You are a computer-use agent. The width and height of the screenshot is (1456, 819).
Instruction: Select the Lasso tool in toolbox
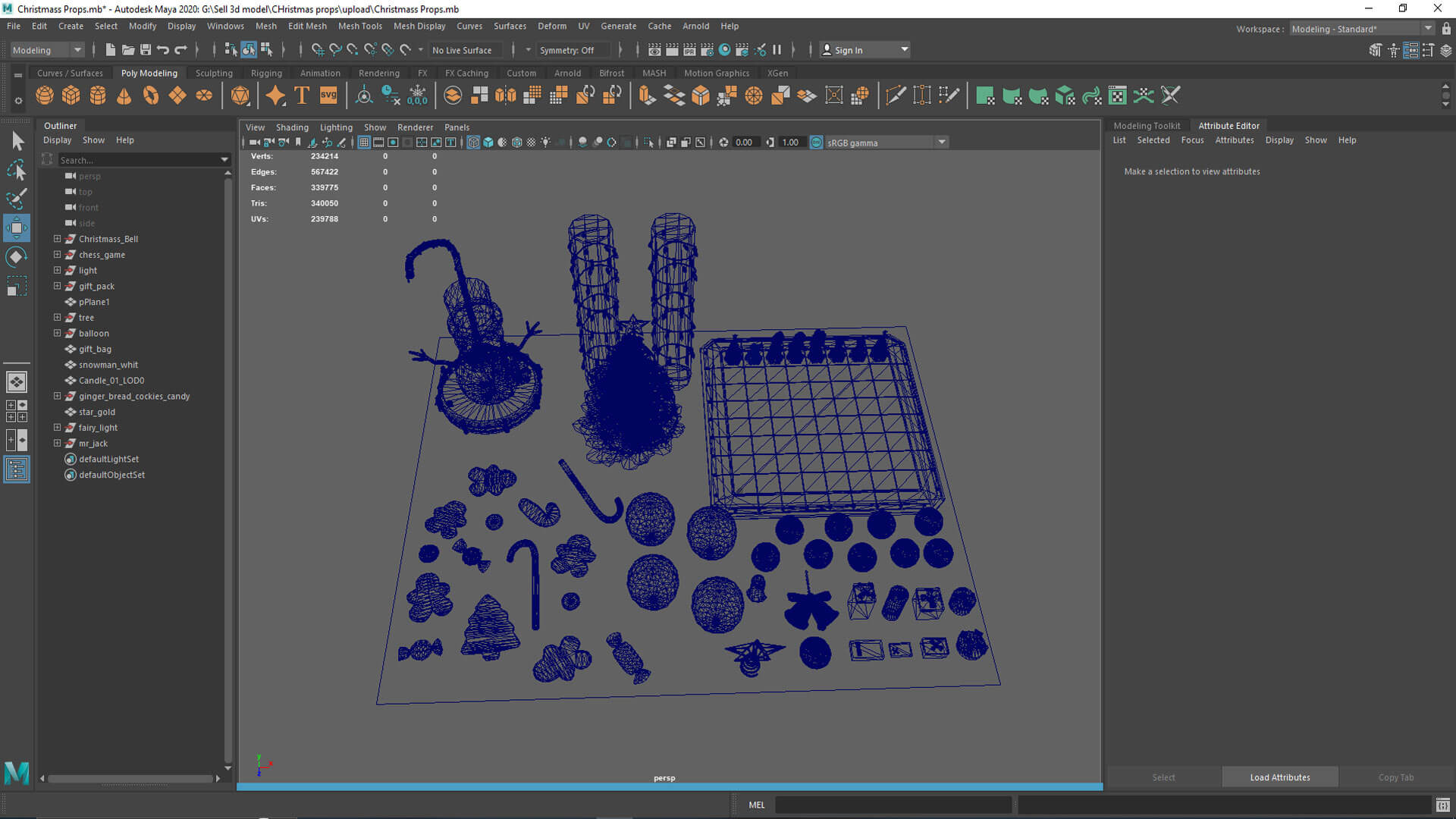pos(17,170)
